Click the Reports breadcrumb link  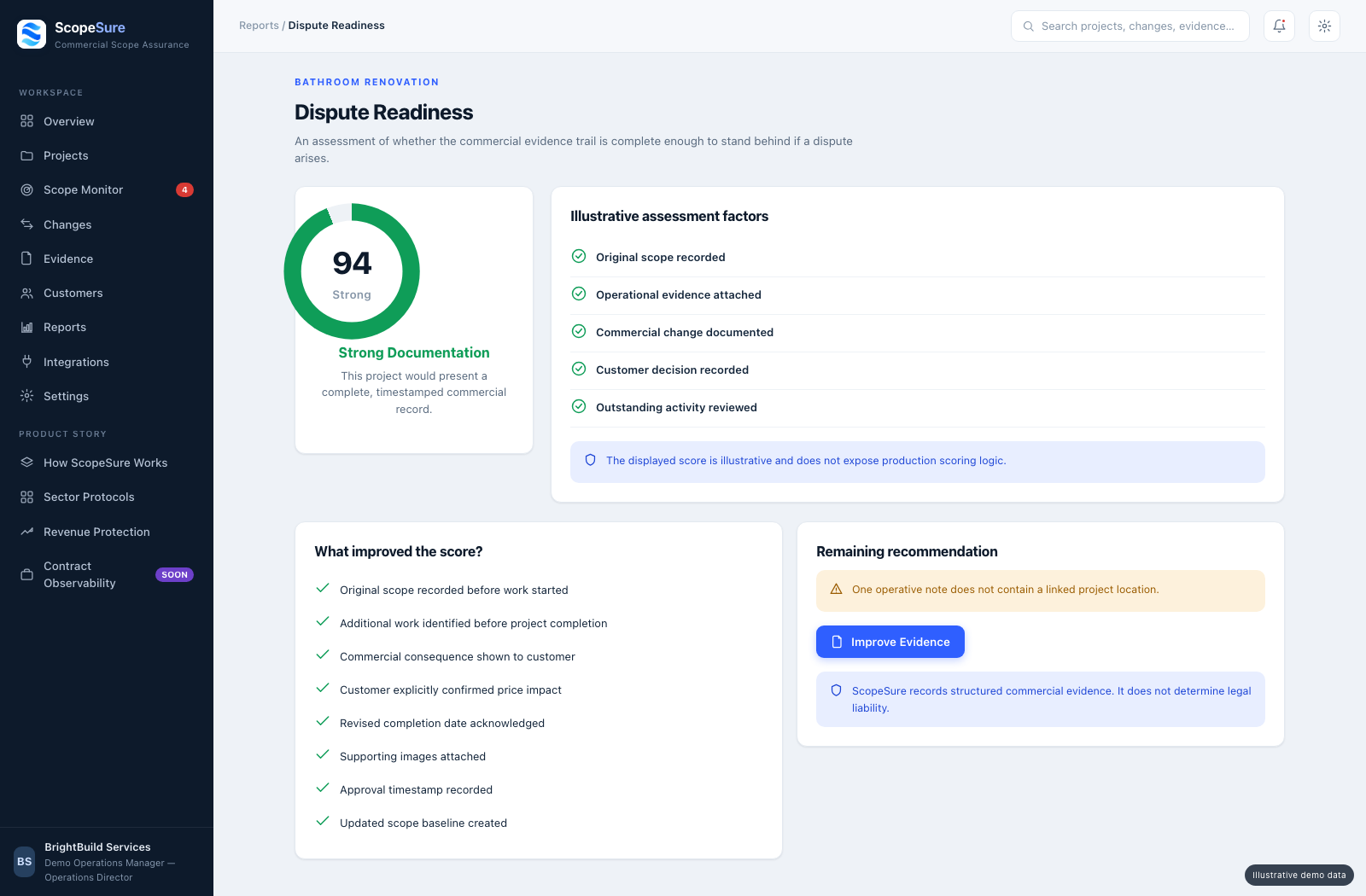click(259, 26)
